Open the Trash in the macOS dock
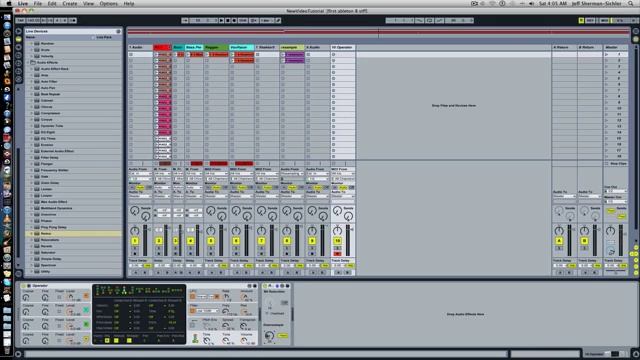 (7, 350)
